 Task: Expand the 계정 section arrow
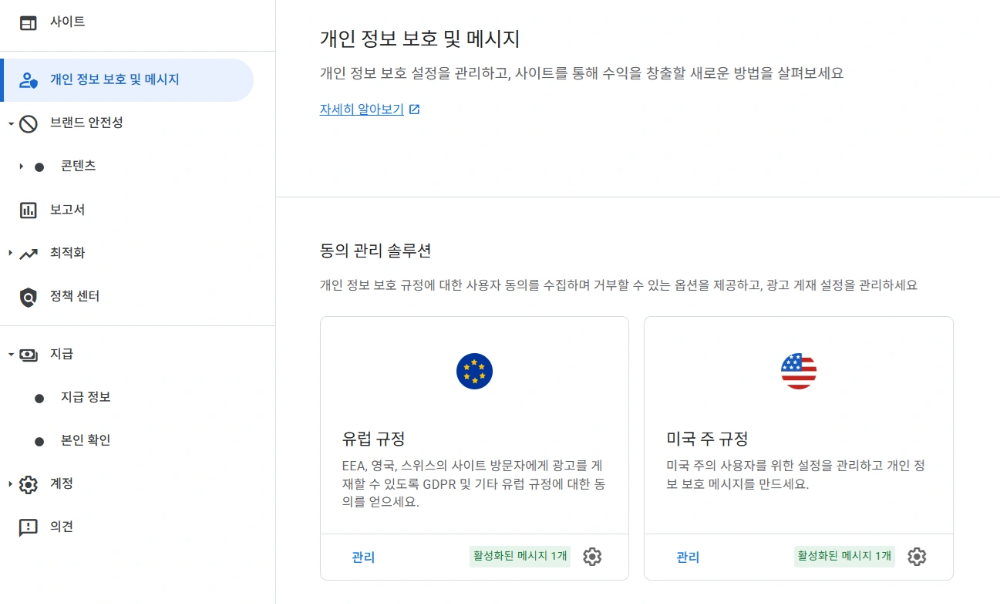10,484
